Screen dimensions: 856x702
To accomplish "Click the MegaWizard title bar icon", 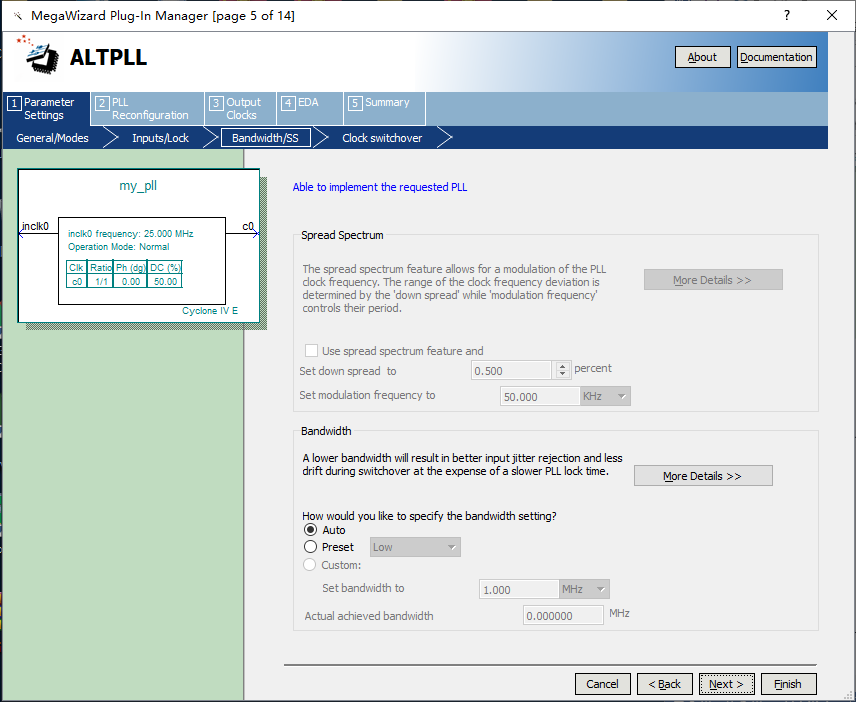I will pos(17,16).
